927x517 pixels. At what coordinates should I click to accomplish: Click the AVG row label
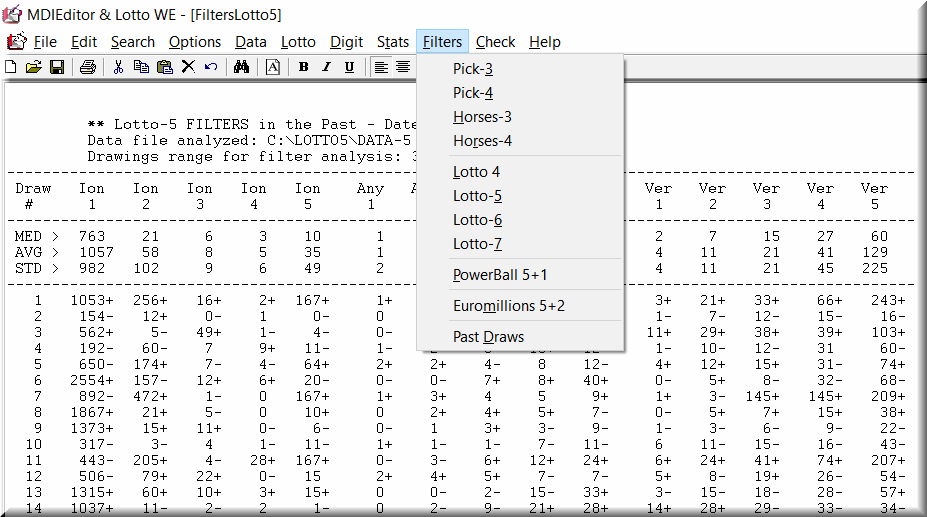(x=37, y=253)
